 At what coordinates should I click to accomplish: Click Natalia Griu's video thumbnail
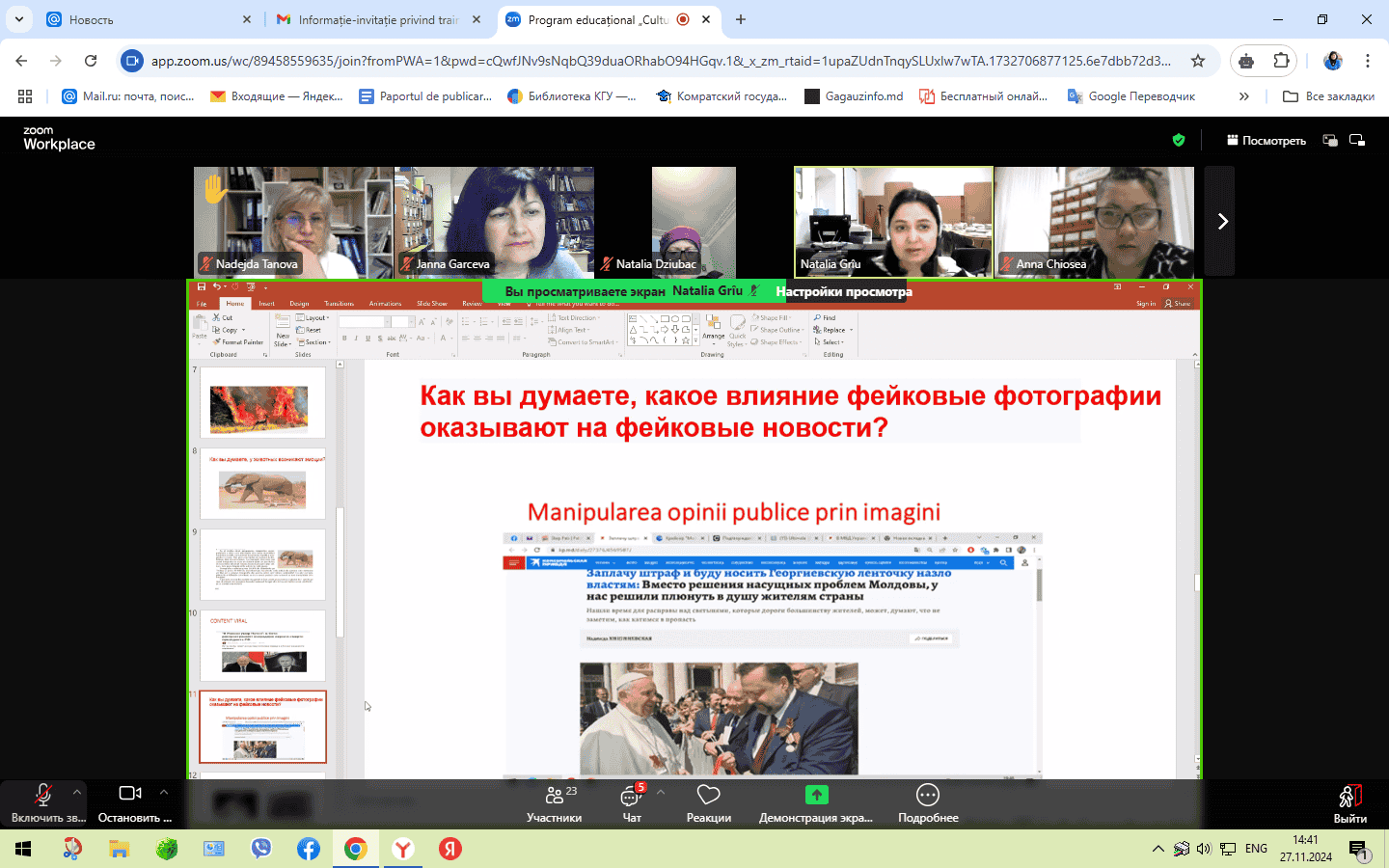tap(893, 222)
